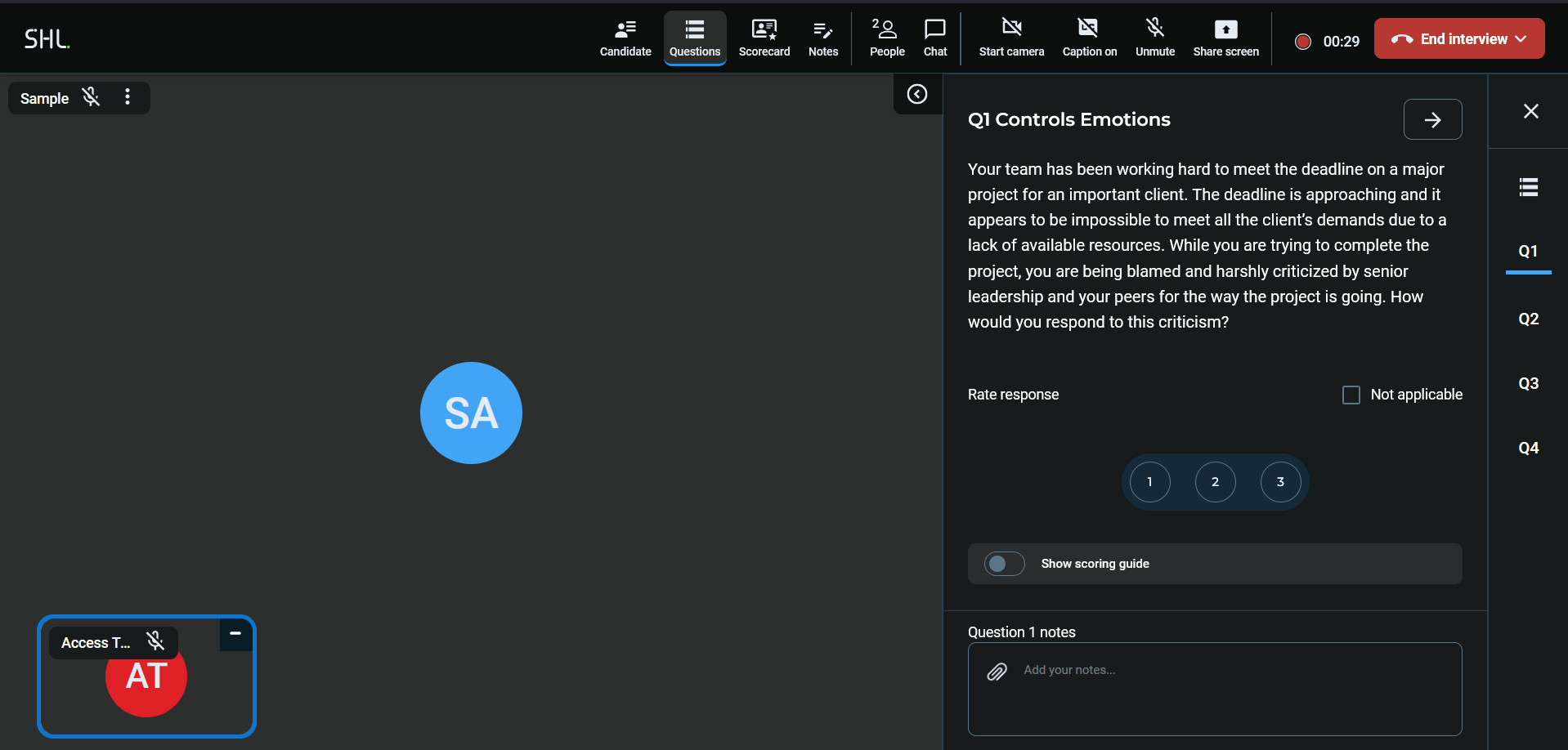
Task: Open the Candidate panel
Action: [x=625, y=38]
